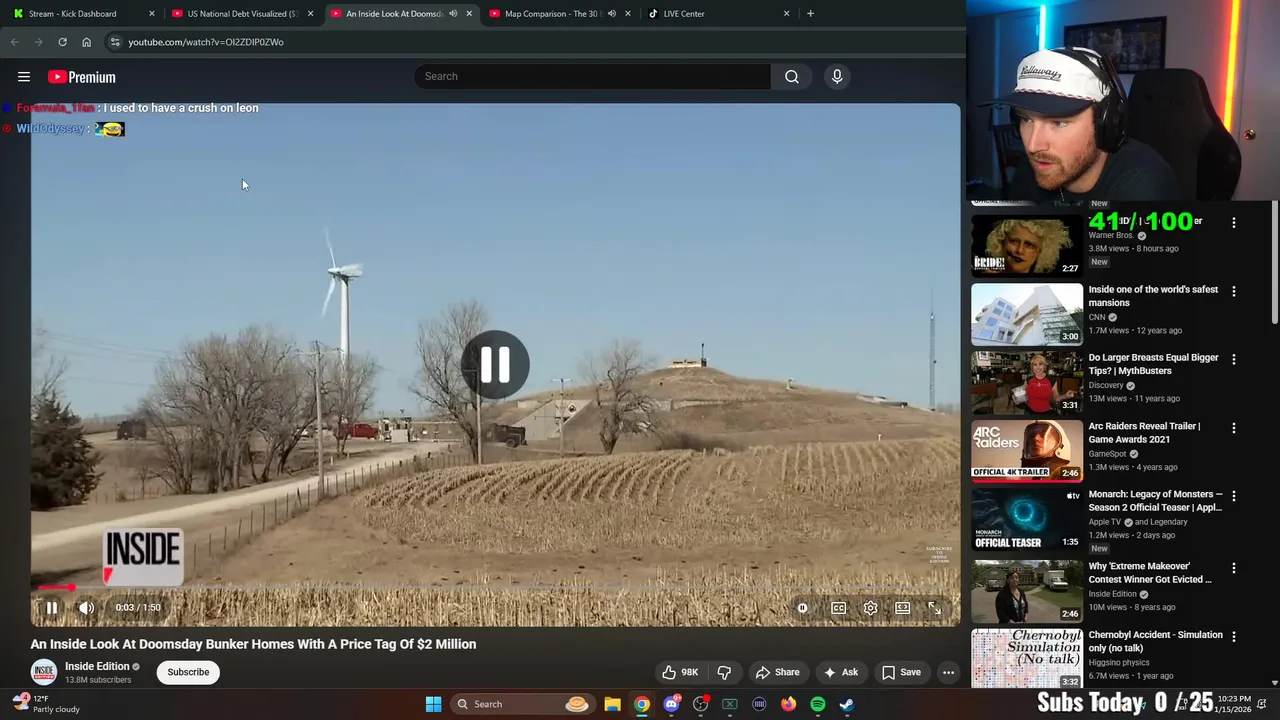Open options menu for the Chernobyl video
This screenshot has height=720, width=1280.
[1234, 636]
